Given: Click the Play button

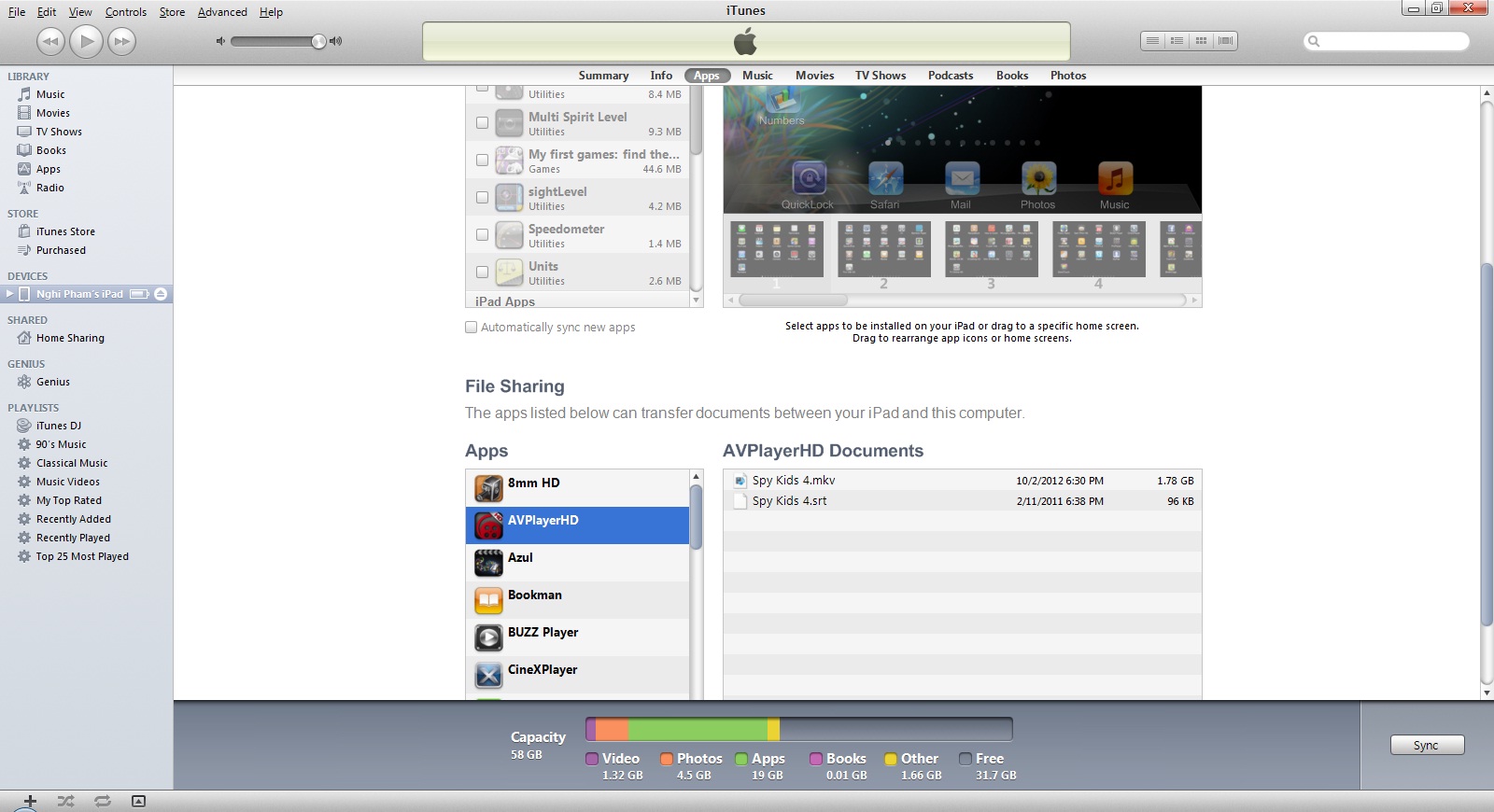Looking at the screenshot, I should (86, 41).
